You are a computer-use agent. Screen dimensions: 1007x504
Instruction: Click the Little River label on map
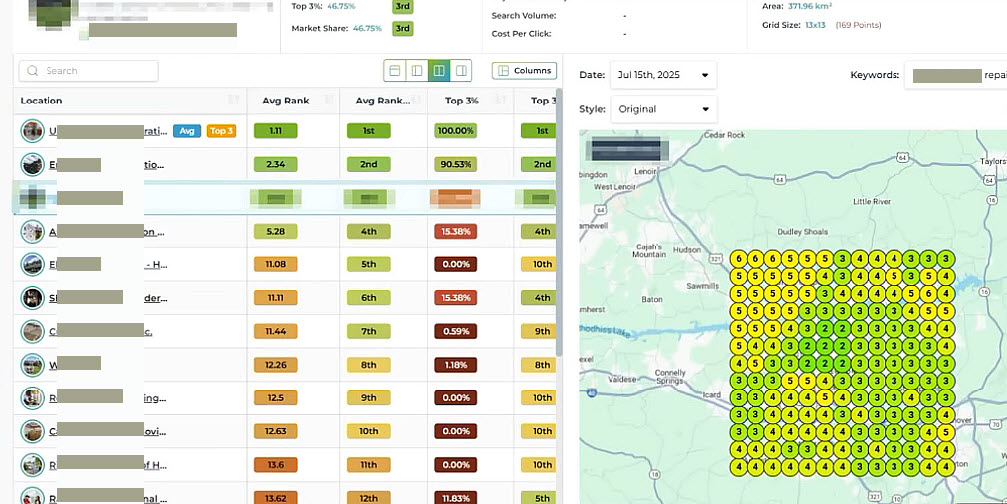pos(871,202)
